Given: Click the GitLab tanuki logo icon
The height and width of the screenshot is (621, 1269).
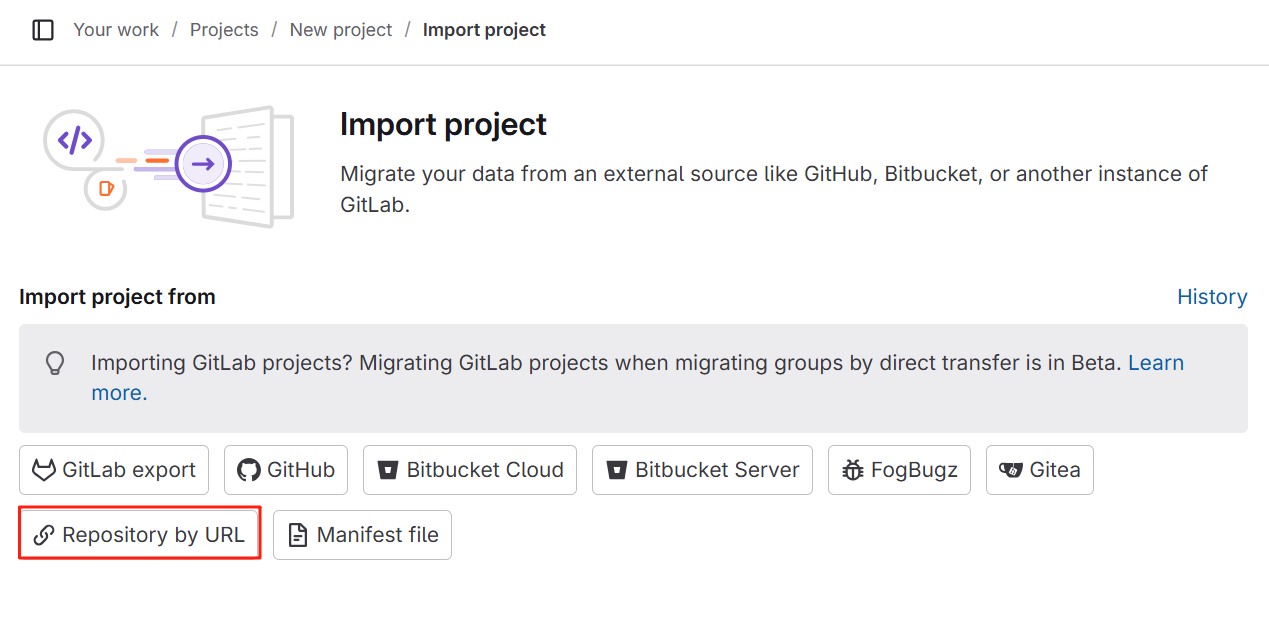Looking at the screenshot, I should pyautogui.click(x=43, y=470).
